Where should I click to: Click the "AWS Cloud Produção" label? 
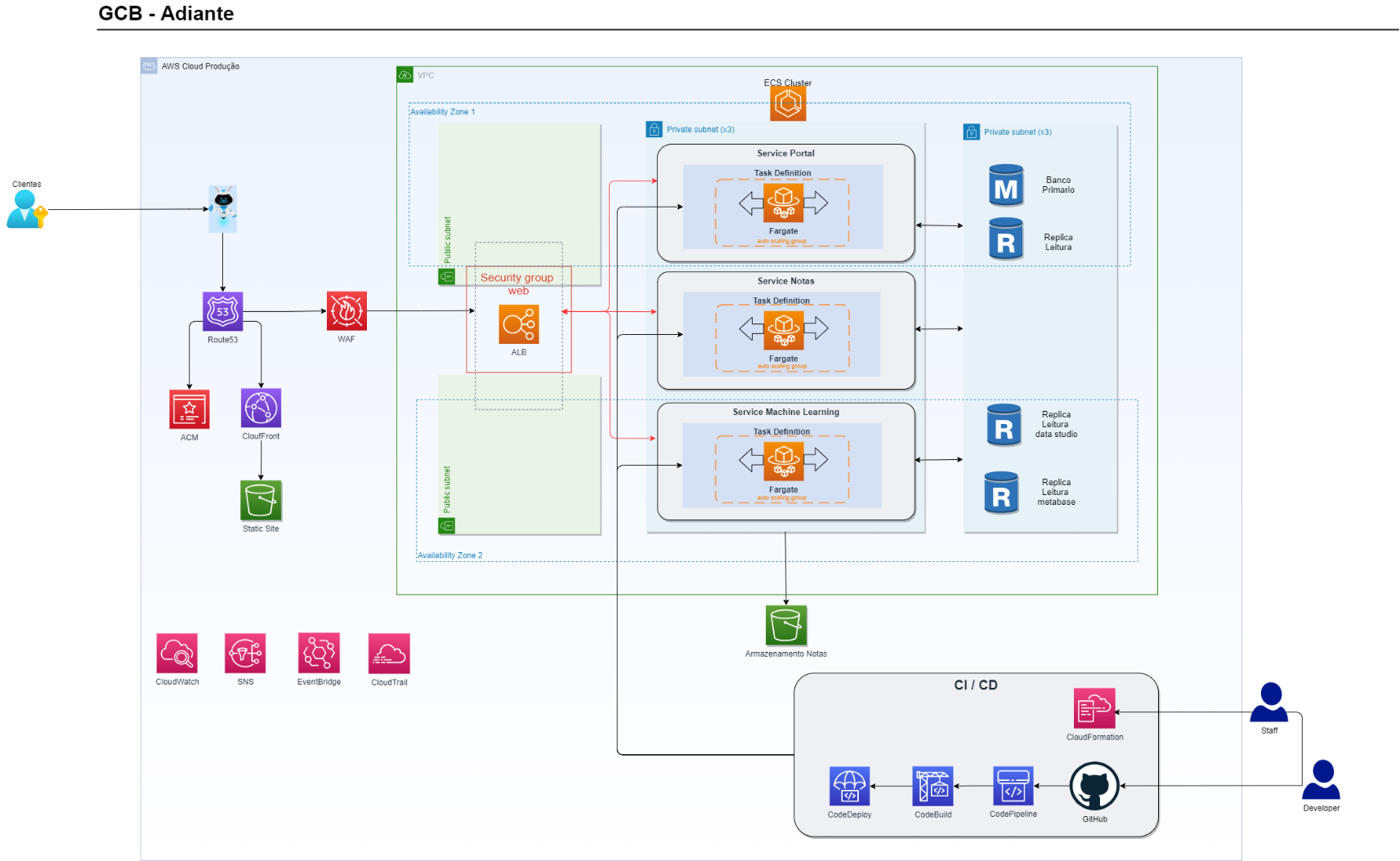(x=200, y=66)
